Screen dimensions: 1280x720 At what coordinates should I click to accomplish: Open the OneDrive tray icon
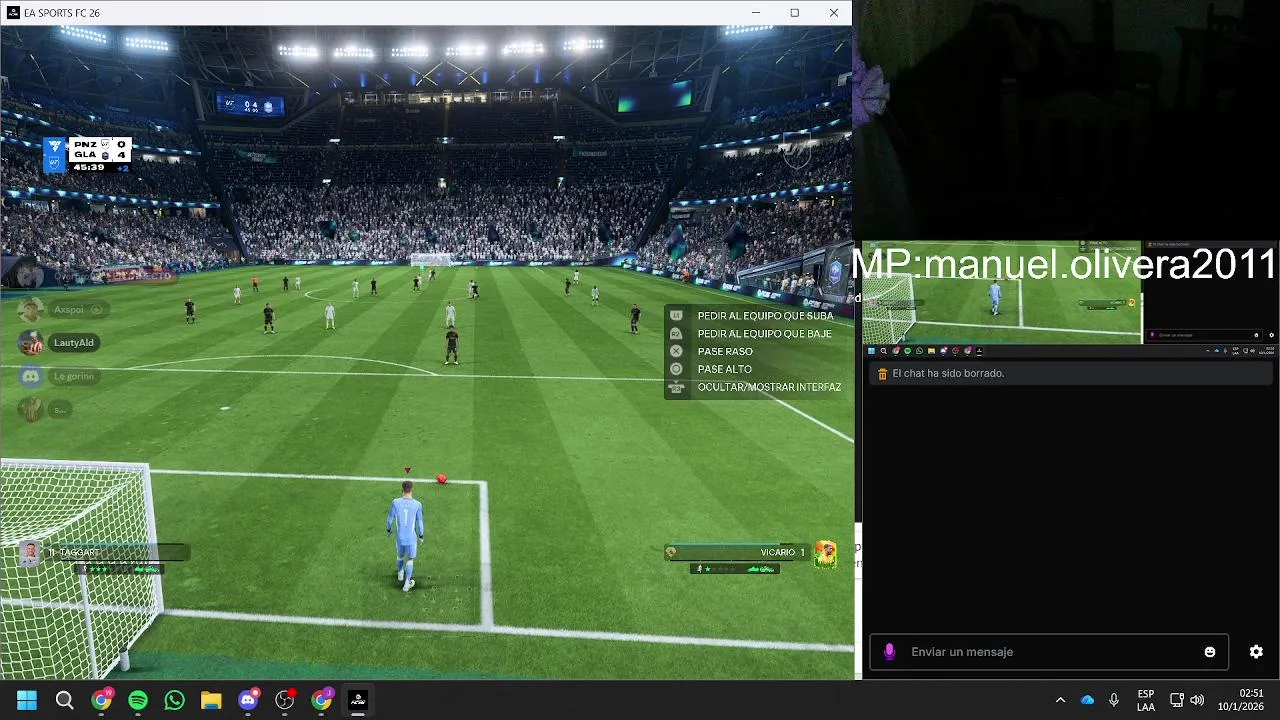tap(1087, 700)
